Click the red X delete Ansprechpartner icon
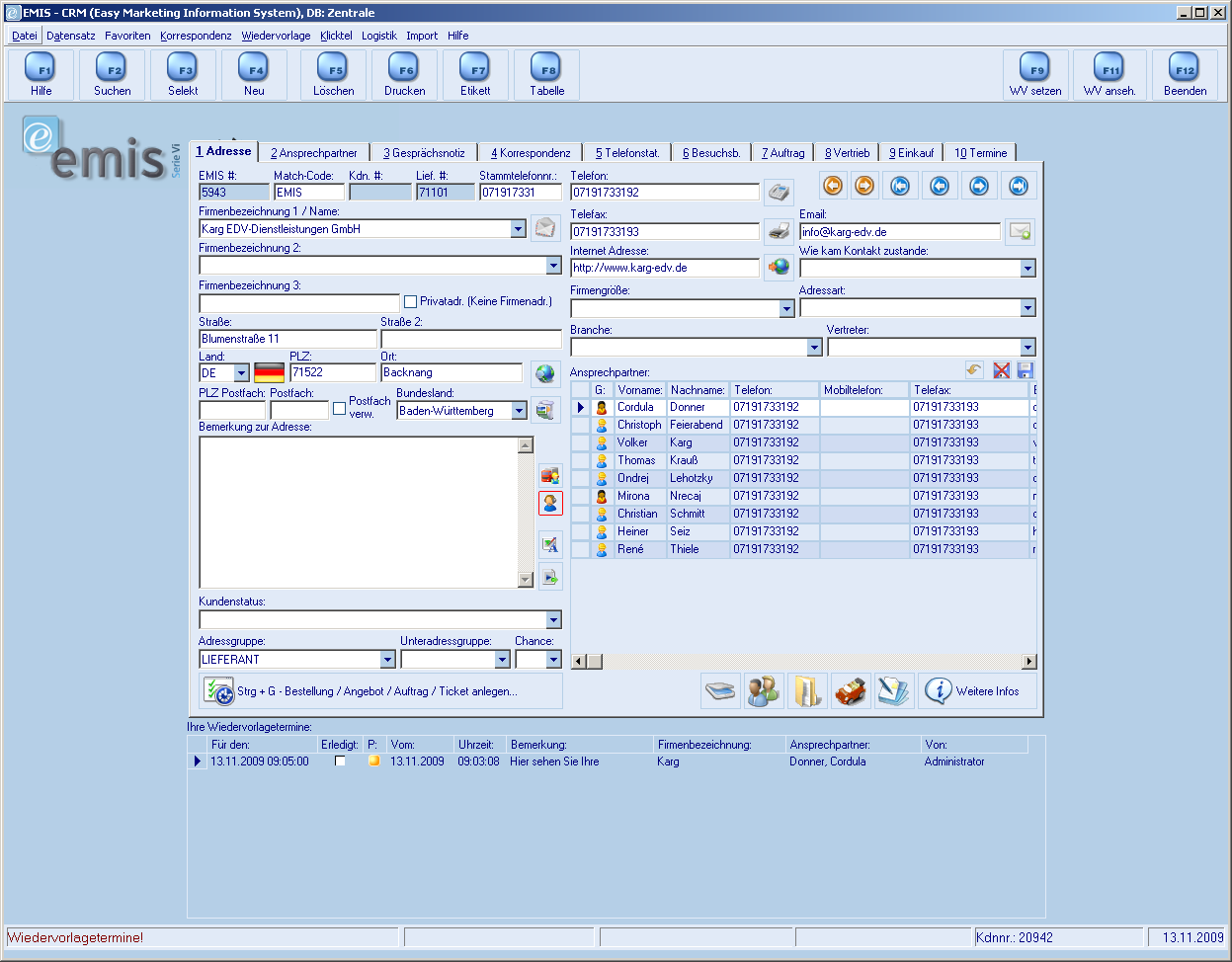Viewport: 1232px width, 962px height. (x=1001, y=370)
